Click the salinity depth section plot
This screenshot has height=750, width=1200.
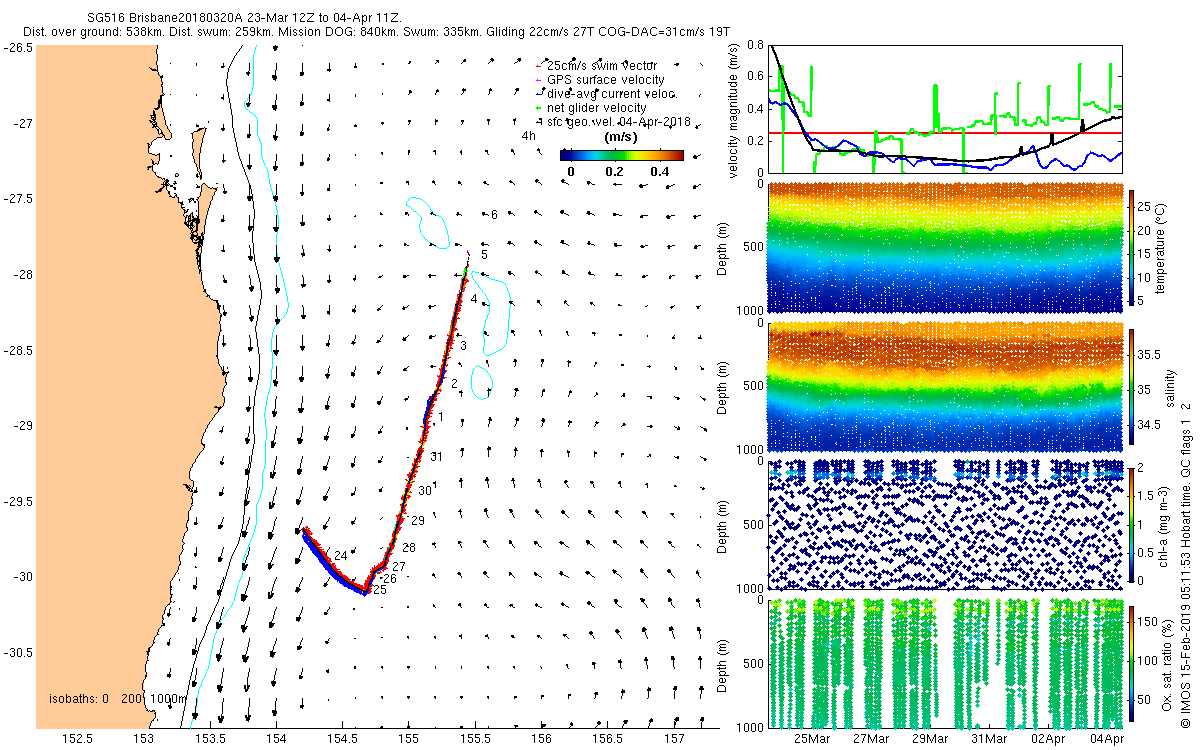pos(945,387)
